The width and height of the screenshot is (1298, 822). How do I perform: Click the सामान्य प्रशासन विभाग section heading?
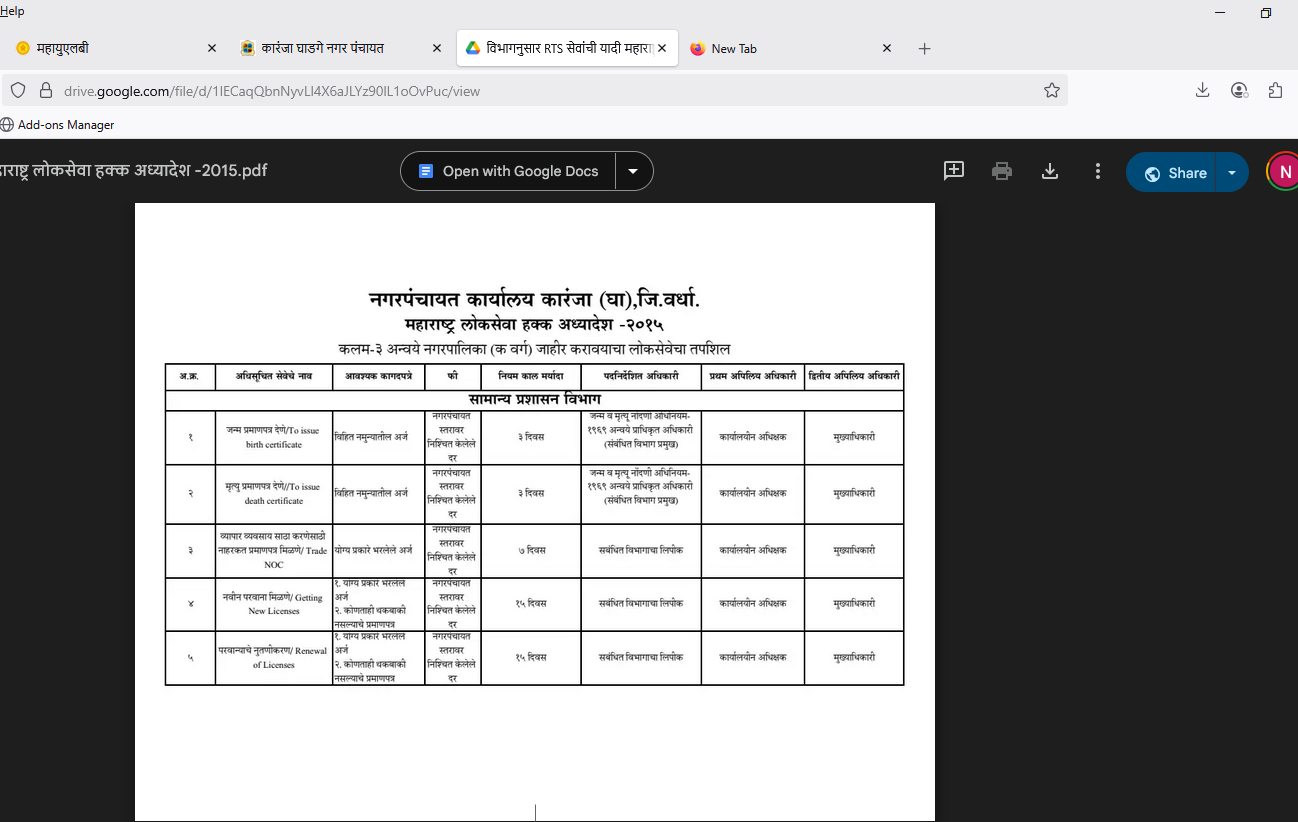click(535, 400)
